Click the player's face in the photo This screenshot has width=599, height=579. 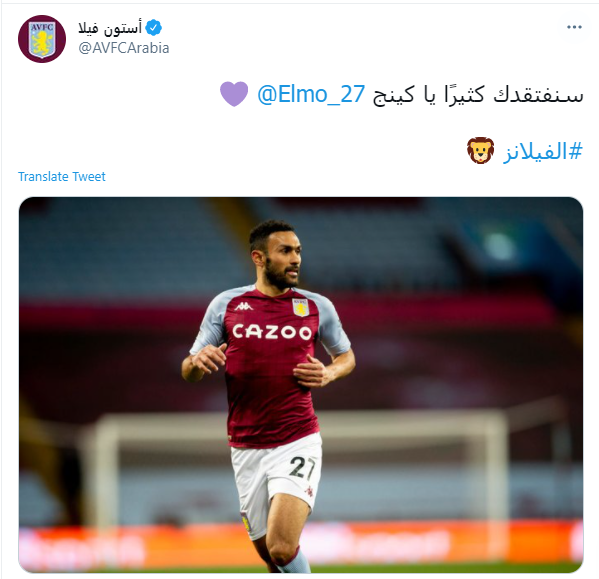tap(284, 260)
